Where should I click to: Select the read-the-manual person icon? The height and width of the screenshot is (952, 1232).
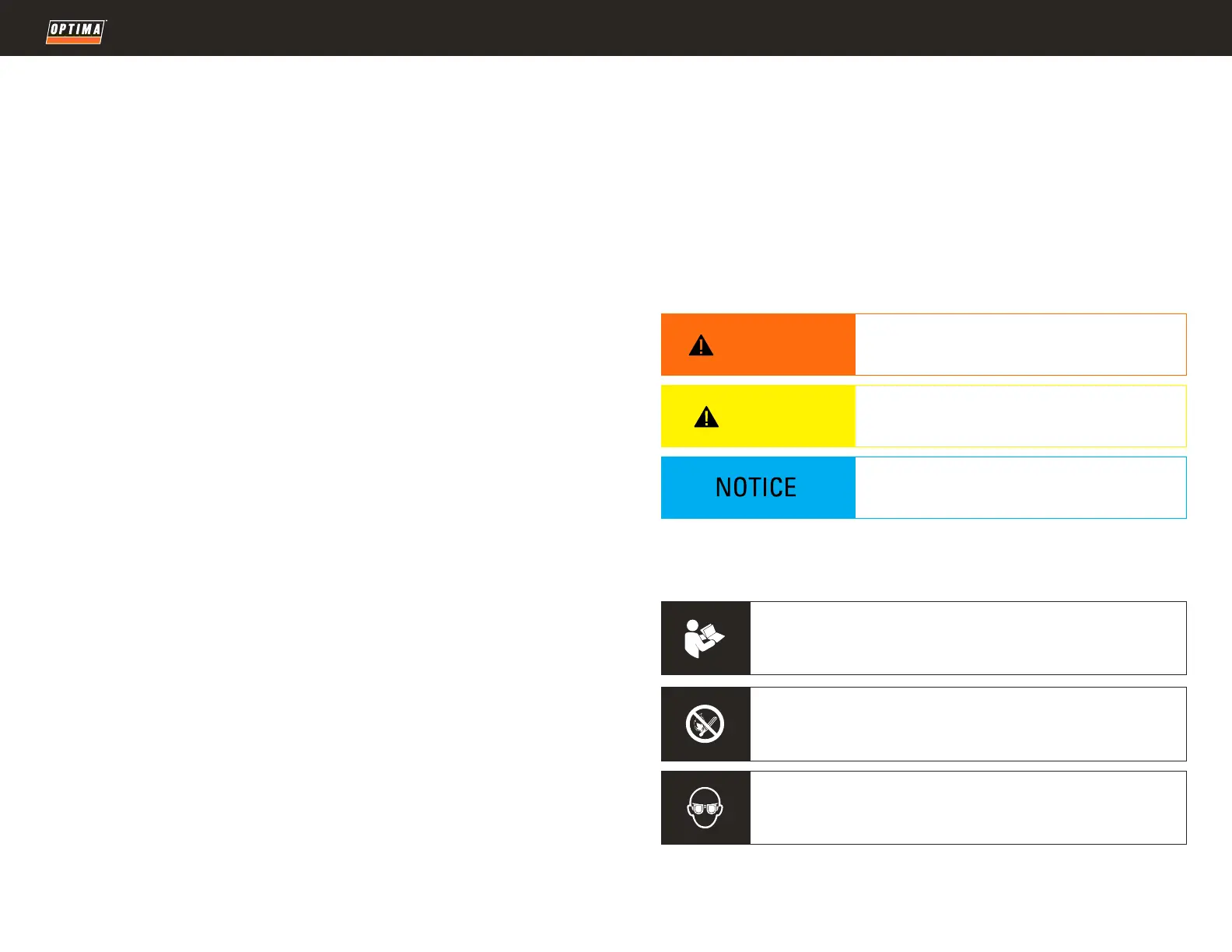[705, 639]
